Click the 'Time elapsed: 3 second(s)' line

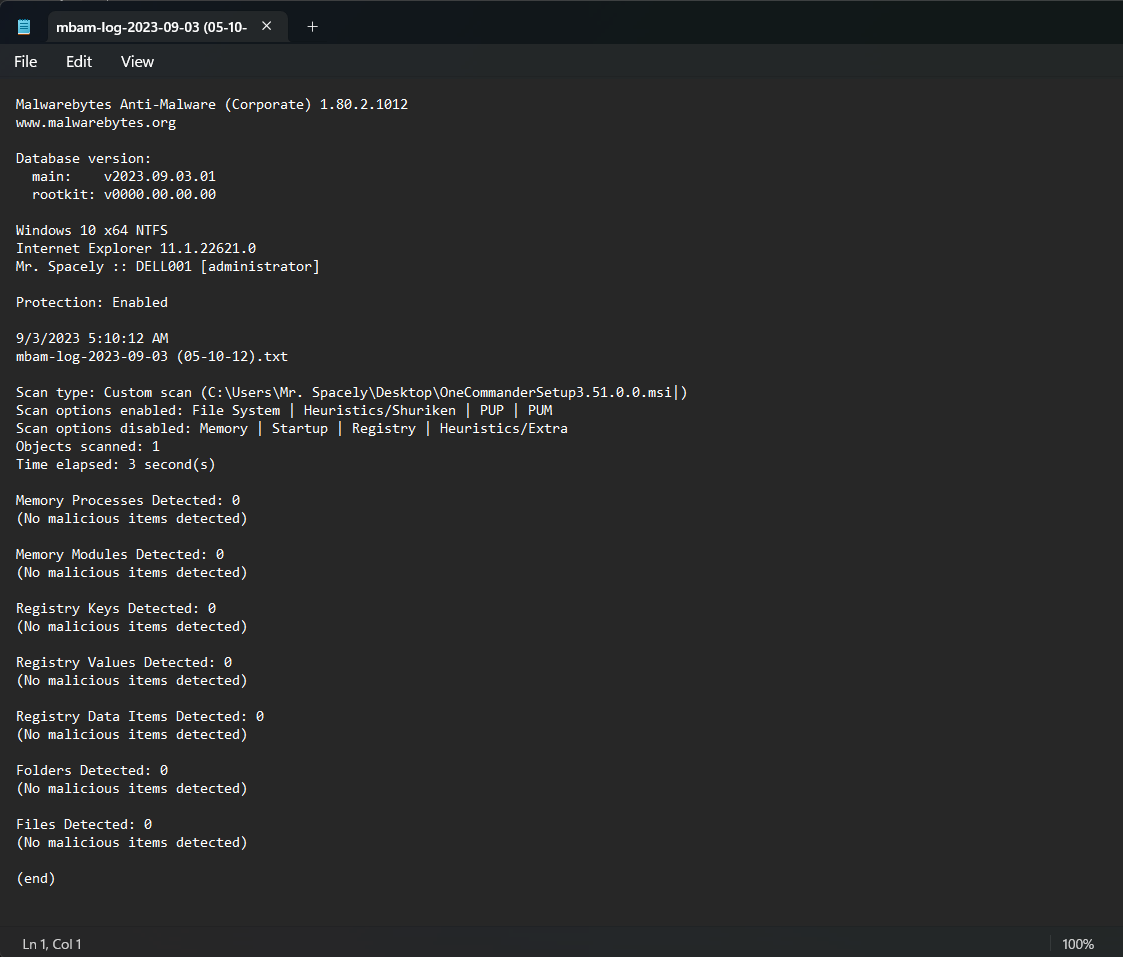point(115,464)
